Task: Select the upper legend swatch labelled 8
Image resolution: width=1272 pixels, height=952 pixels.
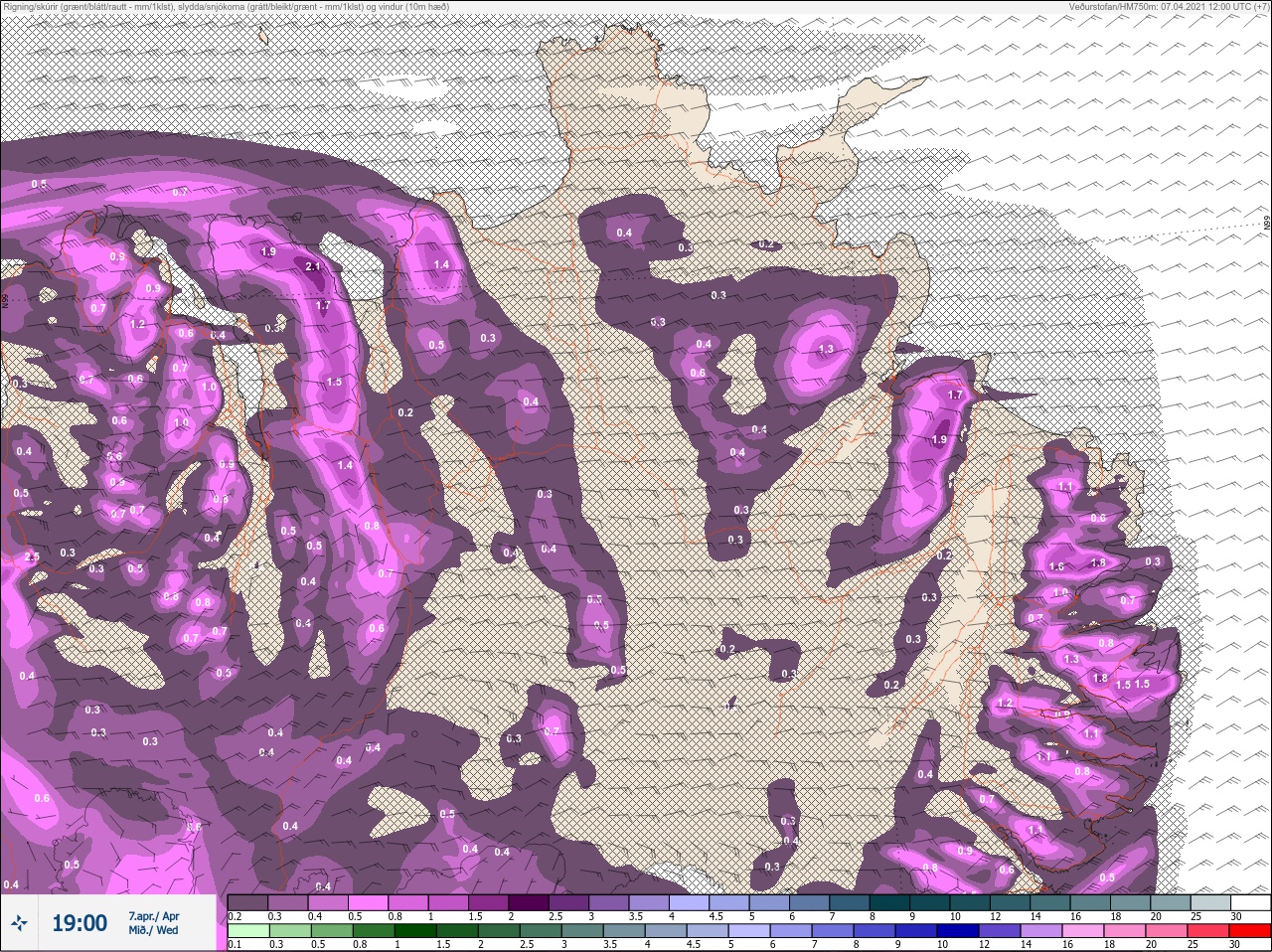Action: click(x=889, y=902)
